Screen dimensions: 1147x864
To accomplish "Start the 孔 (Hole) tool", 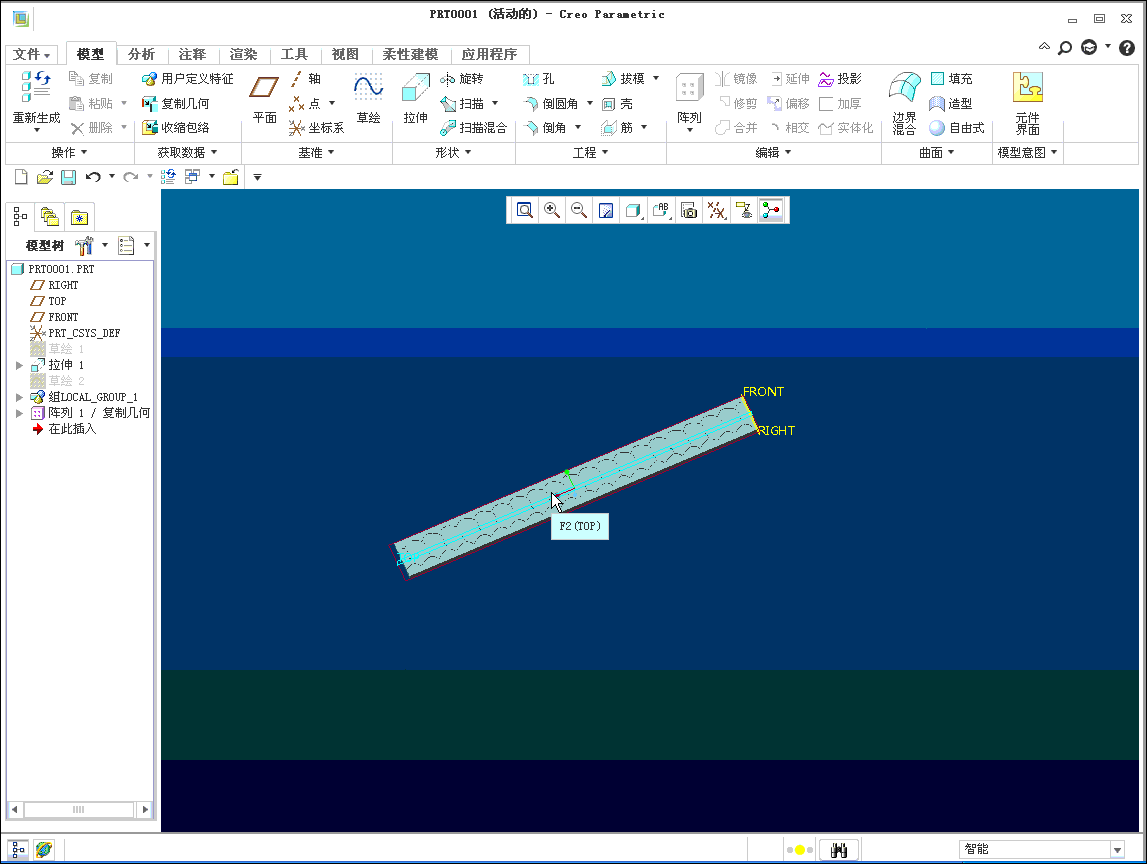I will pyautogui.click(x=539, y=78).
